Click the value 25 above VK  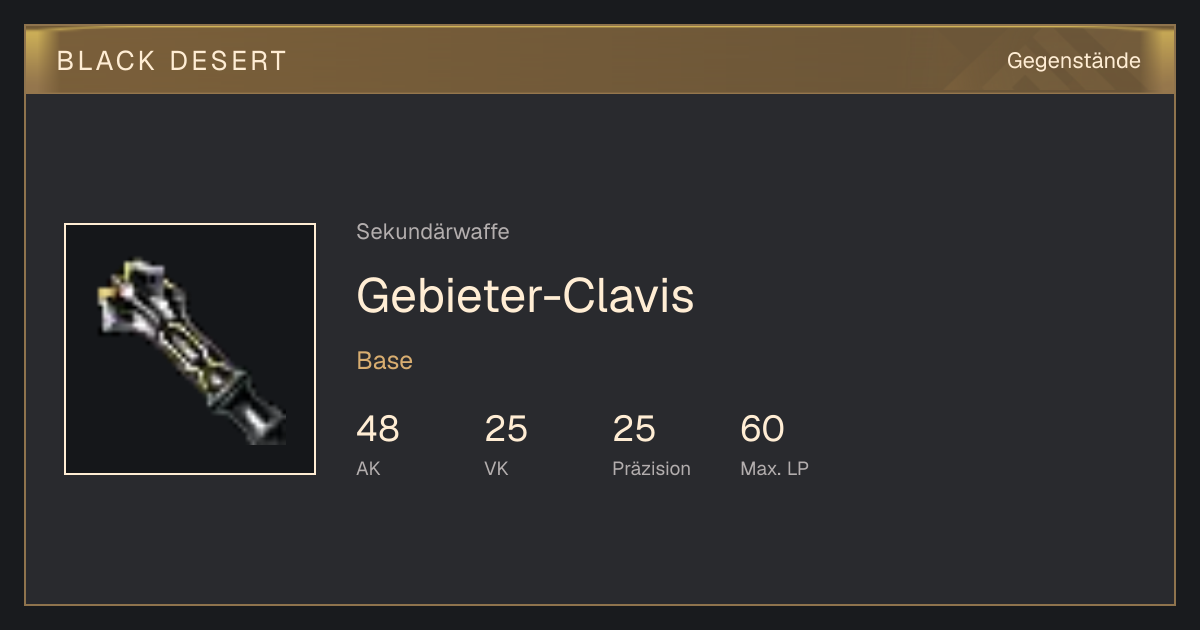pyautogui.click(x=506, y=429)
